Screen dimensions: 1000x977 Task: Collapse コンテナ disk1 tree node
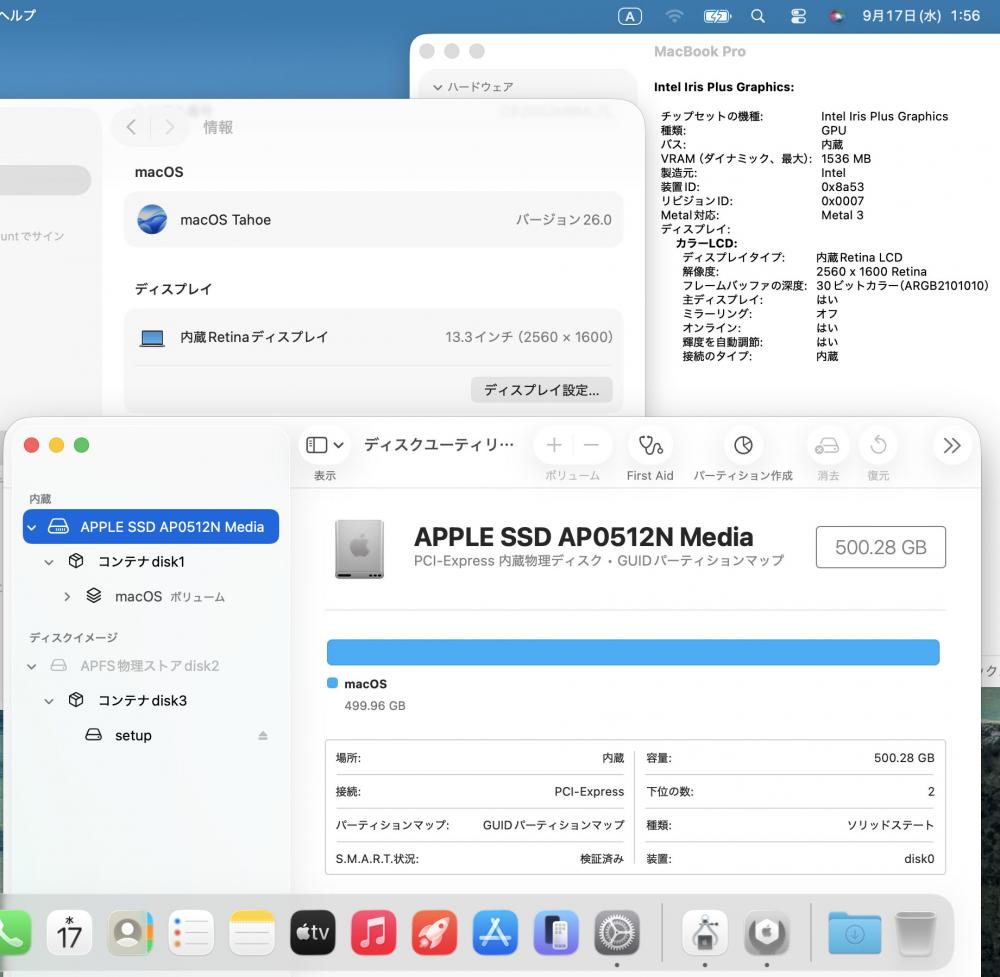coord(49,562)
